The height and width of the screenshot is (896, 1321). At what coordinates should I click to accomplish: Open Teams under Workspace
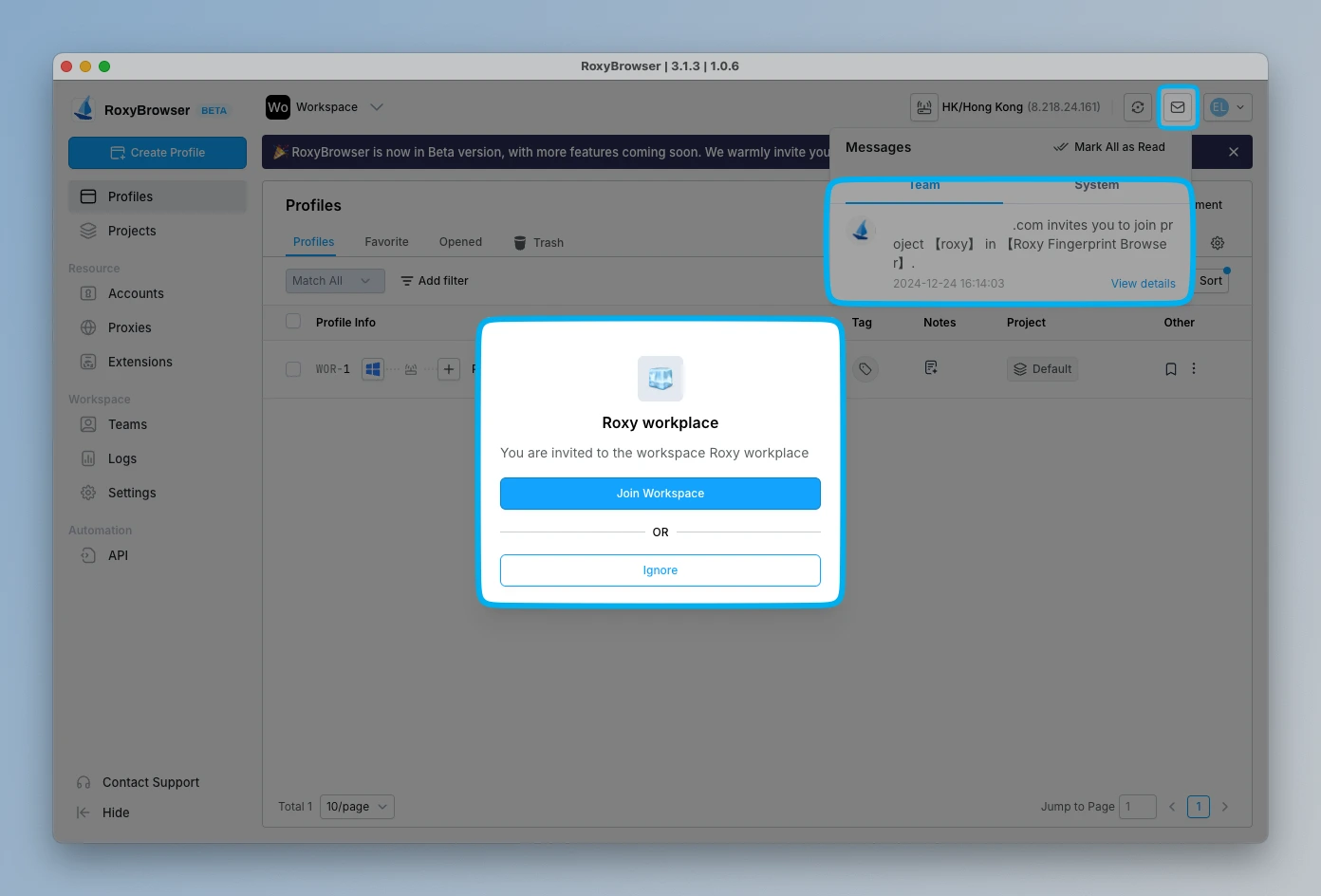[158, 424]
